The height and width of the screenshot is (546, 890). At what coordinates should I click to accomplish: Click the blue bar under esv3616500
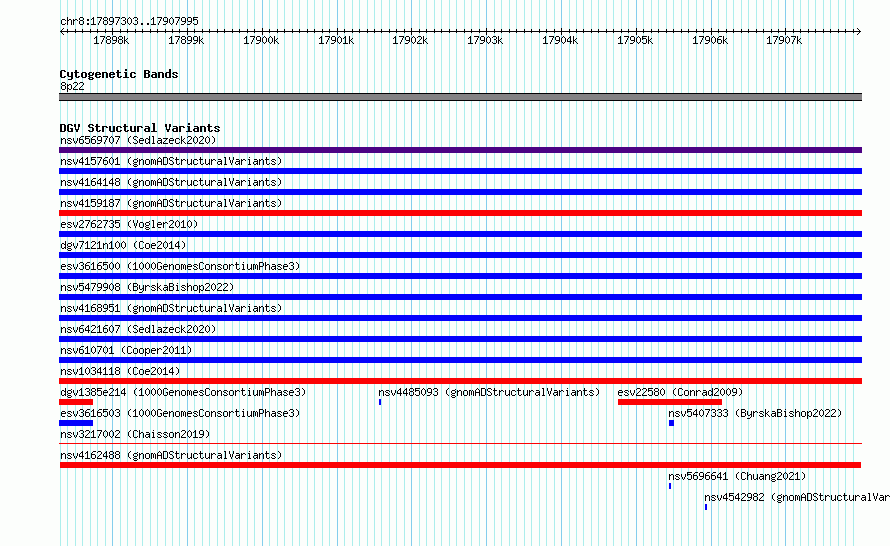coord(460,276)
